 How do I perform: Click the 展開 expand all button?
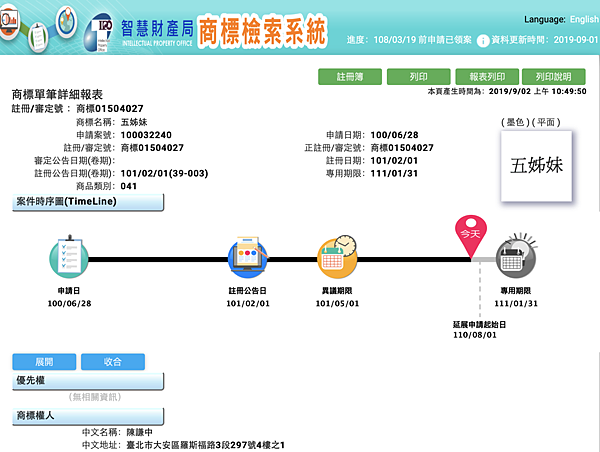pos(44,362)
